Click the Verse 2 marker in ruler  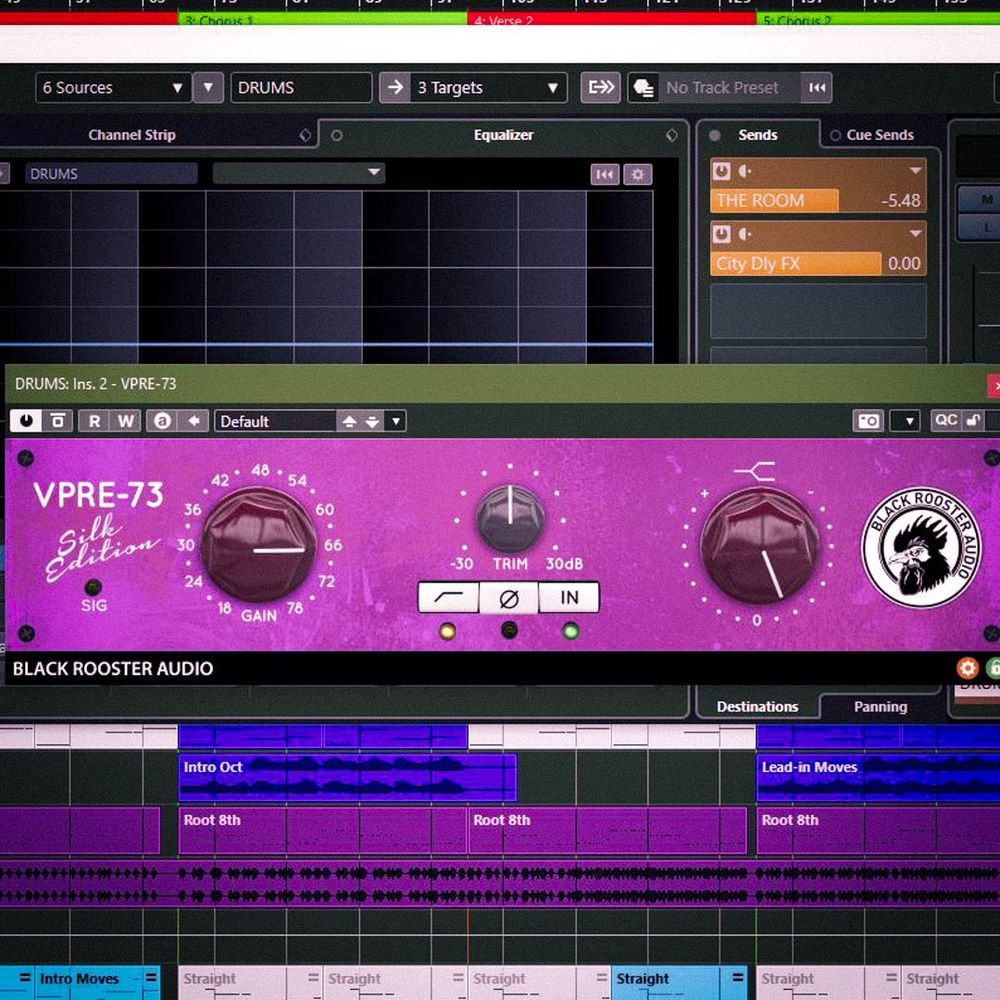tap(611, 20)
